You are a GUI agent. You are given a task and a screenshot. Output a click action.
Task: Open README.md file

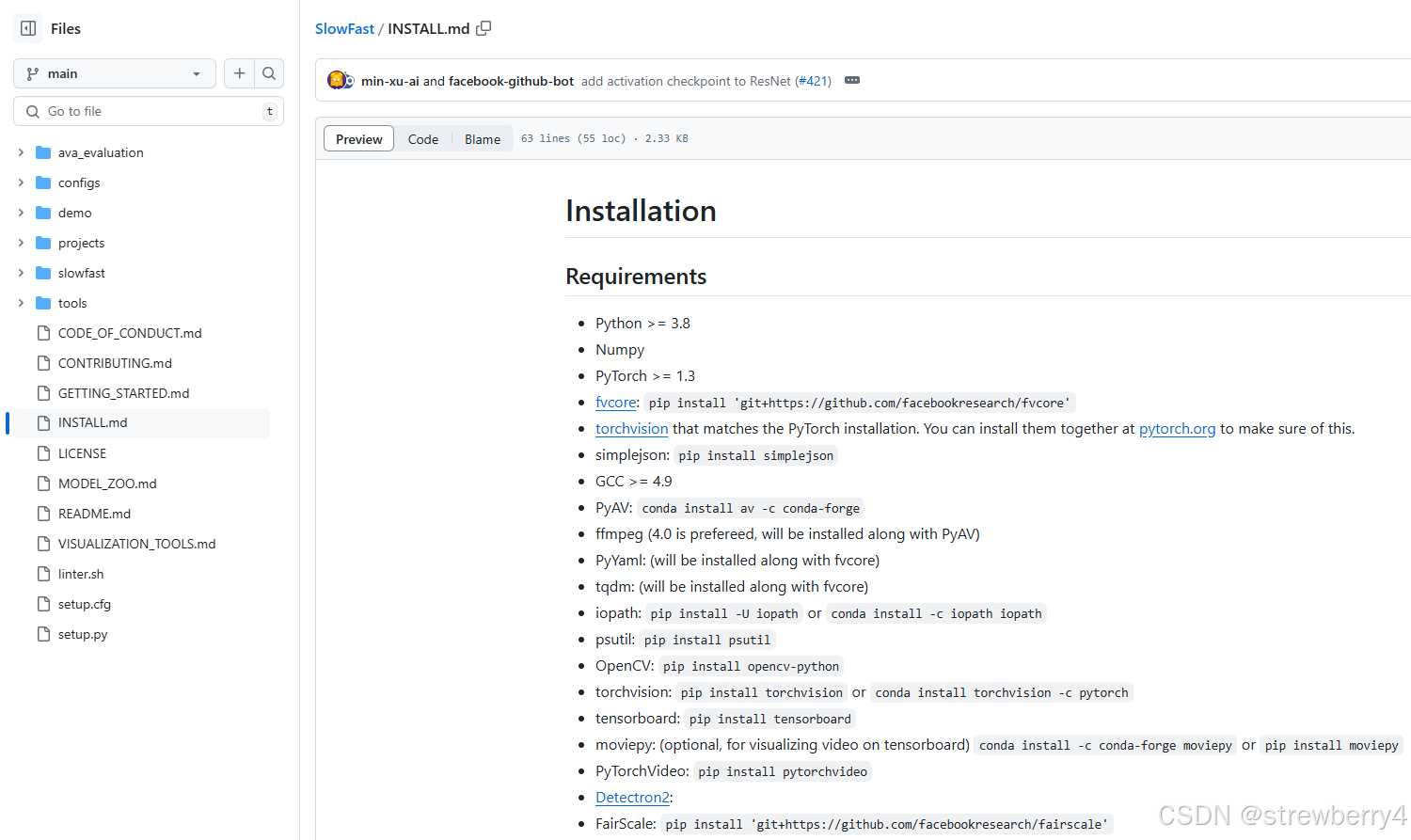(x=94, y=514)
